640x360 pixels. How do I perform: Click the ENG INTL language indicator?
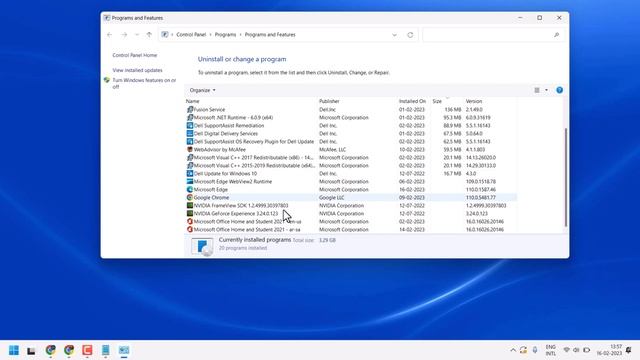click(x=551, y=350)
